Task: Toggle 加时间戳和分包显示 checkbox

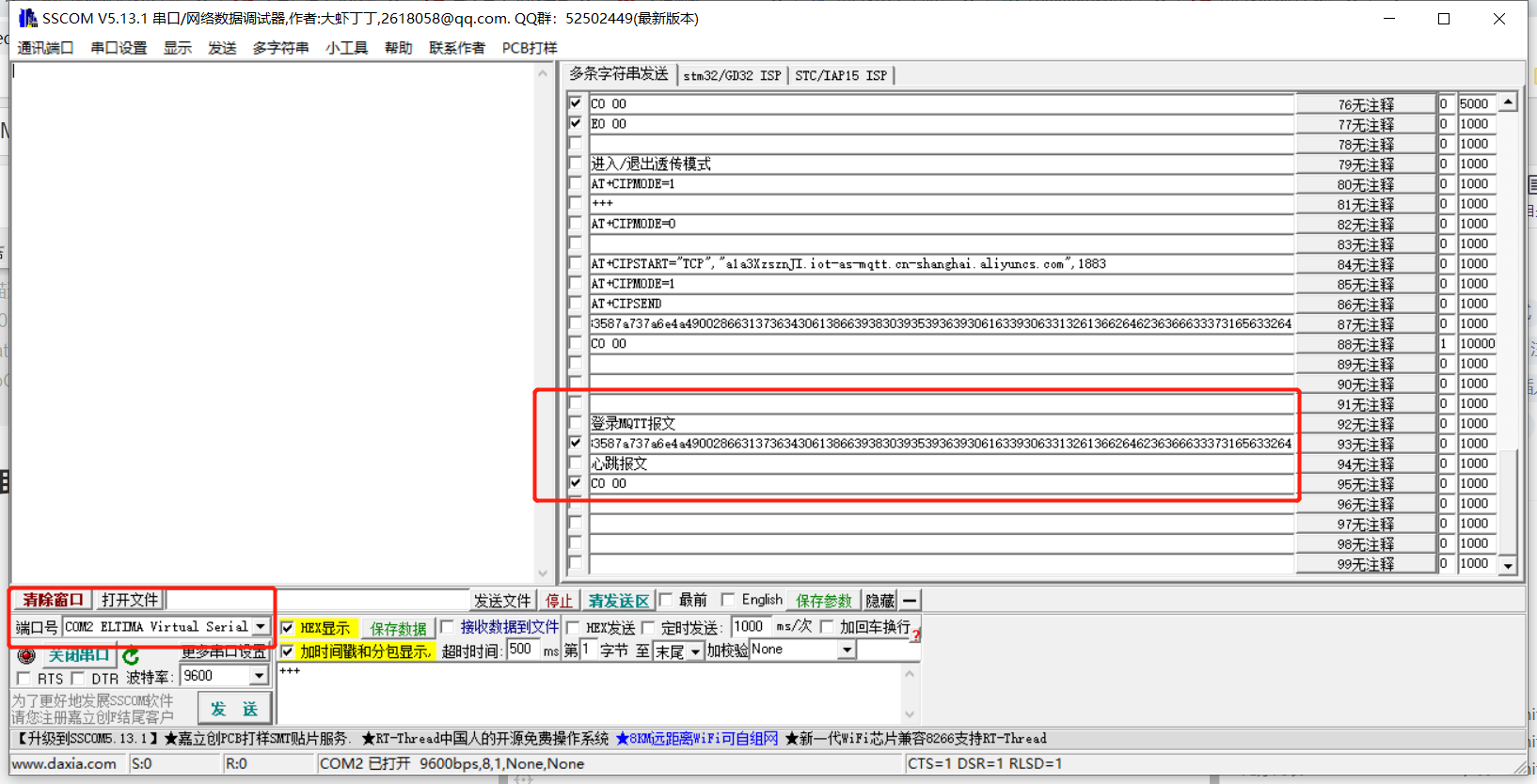Action: click(288, 651)
